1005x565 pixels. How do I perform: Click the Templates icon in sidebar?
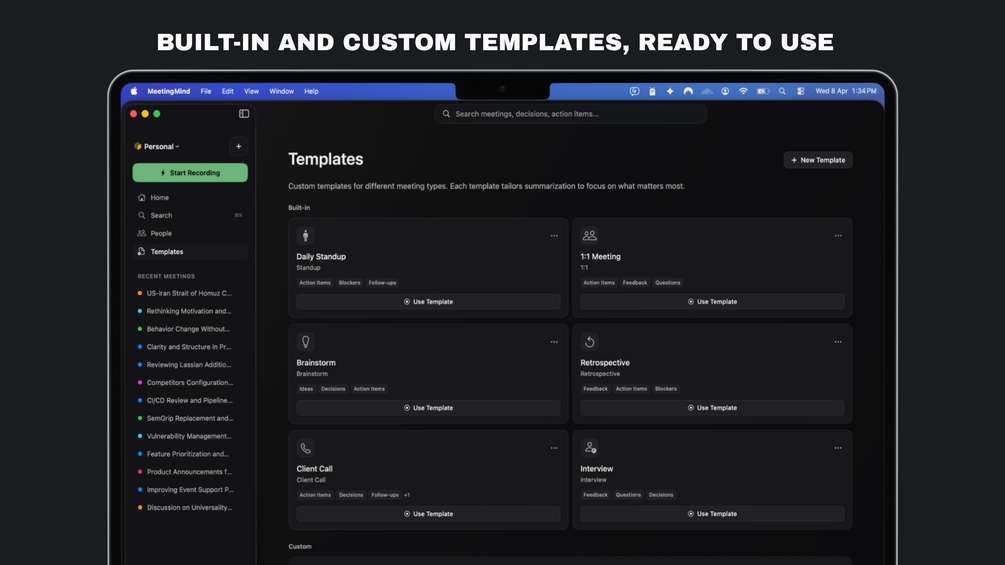[x=142, y=252]
